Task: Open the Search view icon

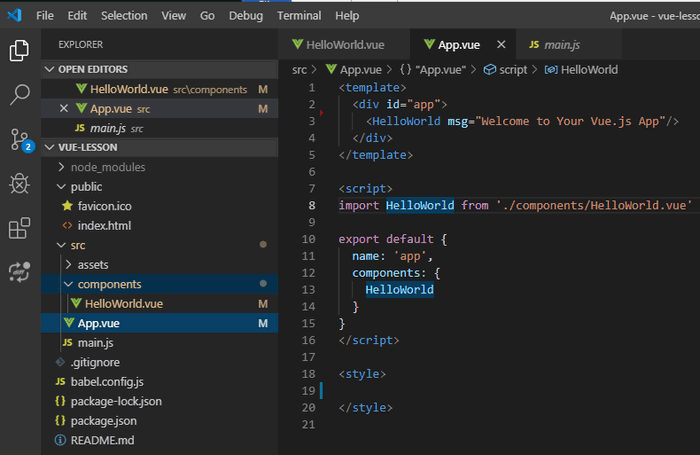Action: [x=19, y=95]
